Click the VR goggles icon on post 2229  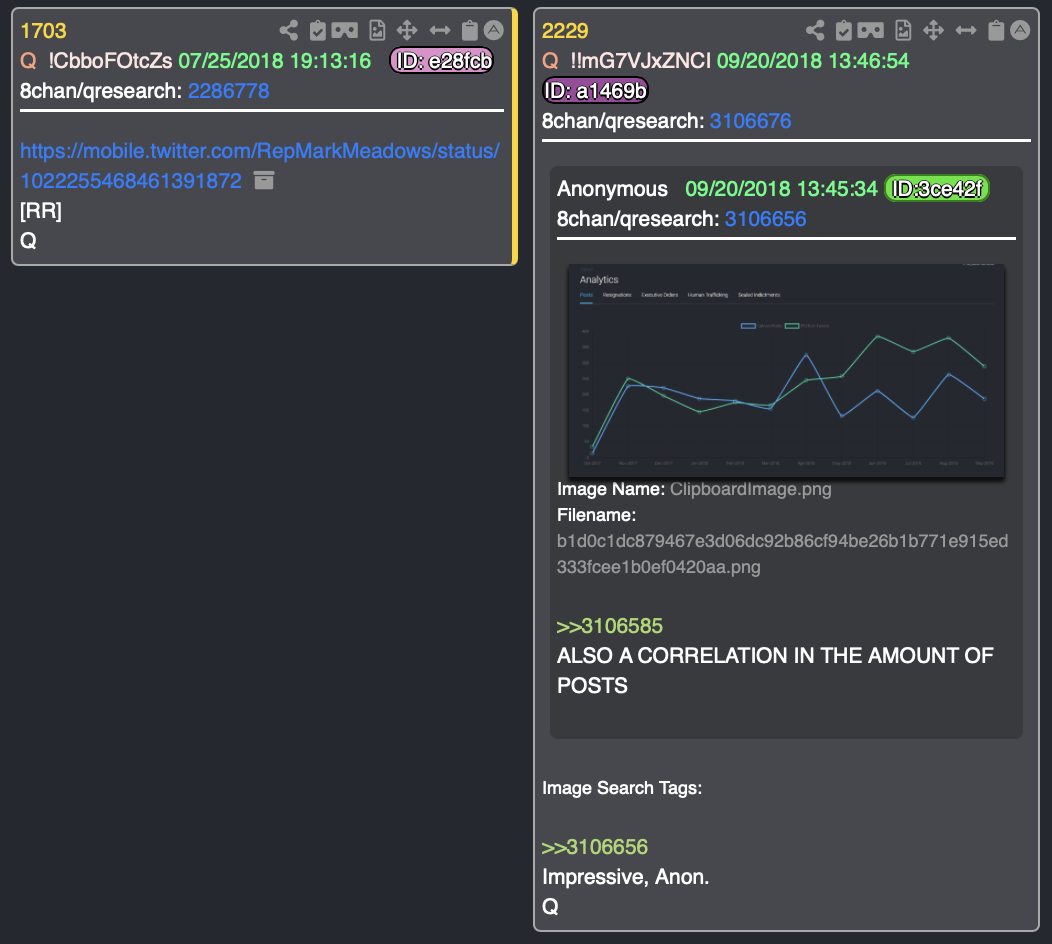pos(870,30)
